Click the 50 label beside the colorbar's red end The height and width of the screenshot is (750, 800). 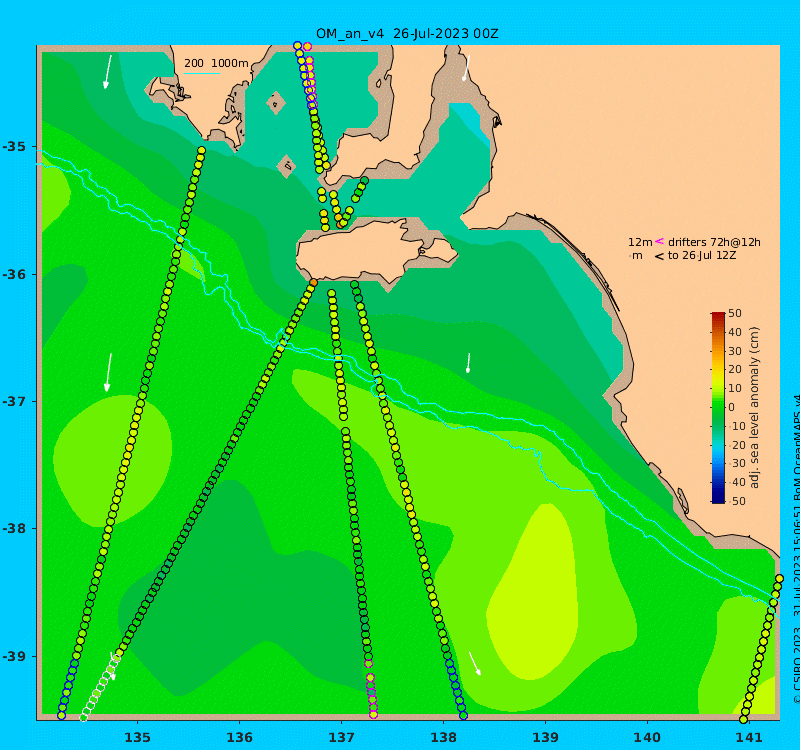coord(735,313)
